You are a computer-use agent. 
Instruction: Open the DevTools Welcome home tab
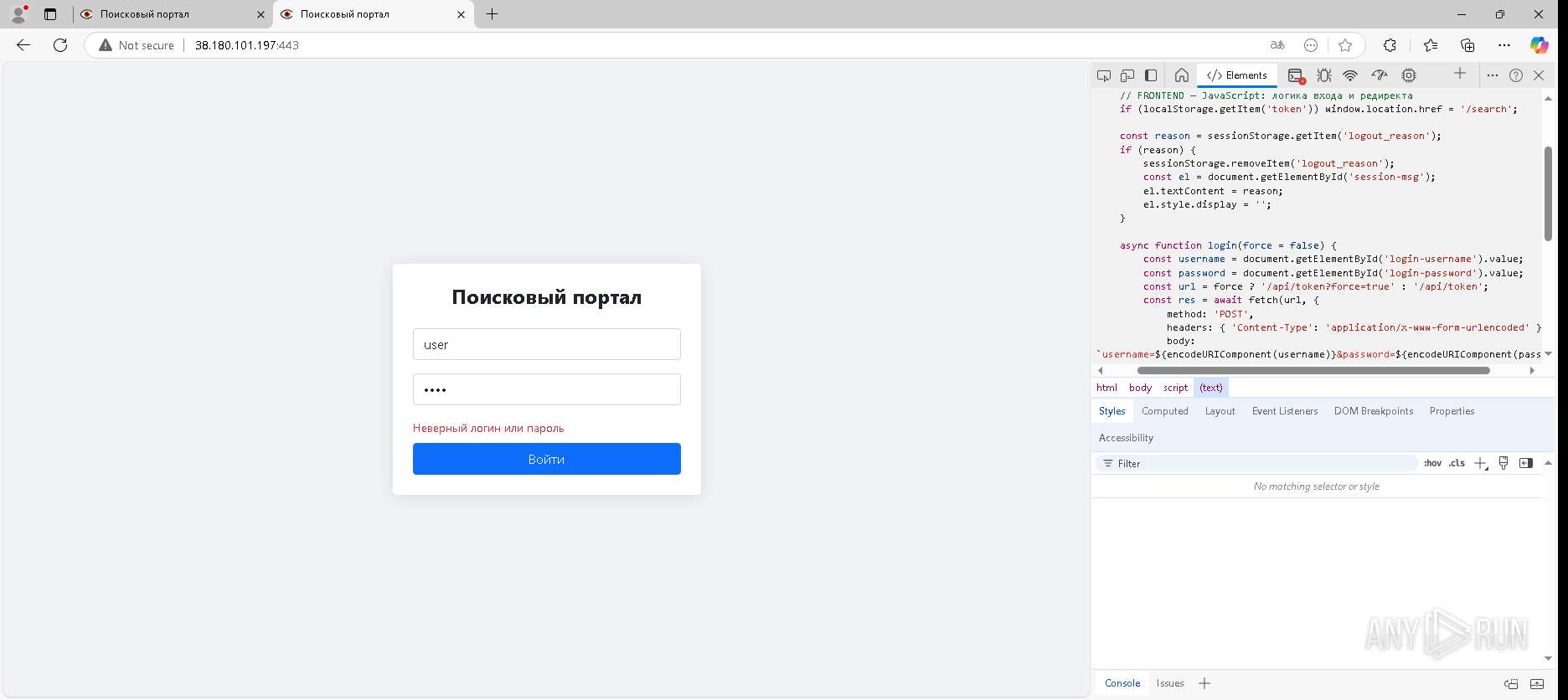click(1182, 75)
